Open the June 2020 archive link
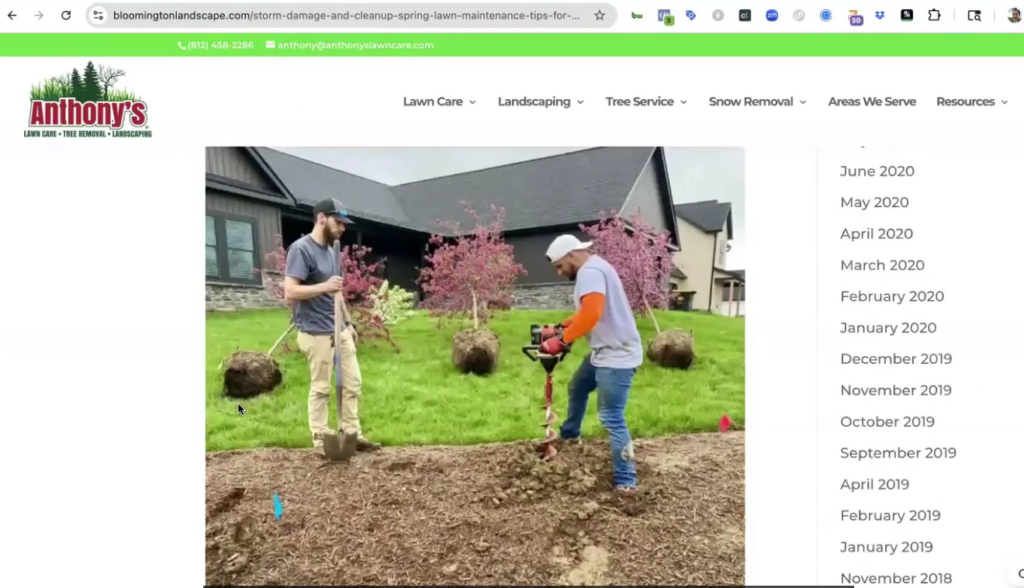This screenshot has width=1024, height=588. 877,171
